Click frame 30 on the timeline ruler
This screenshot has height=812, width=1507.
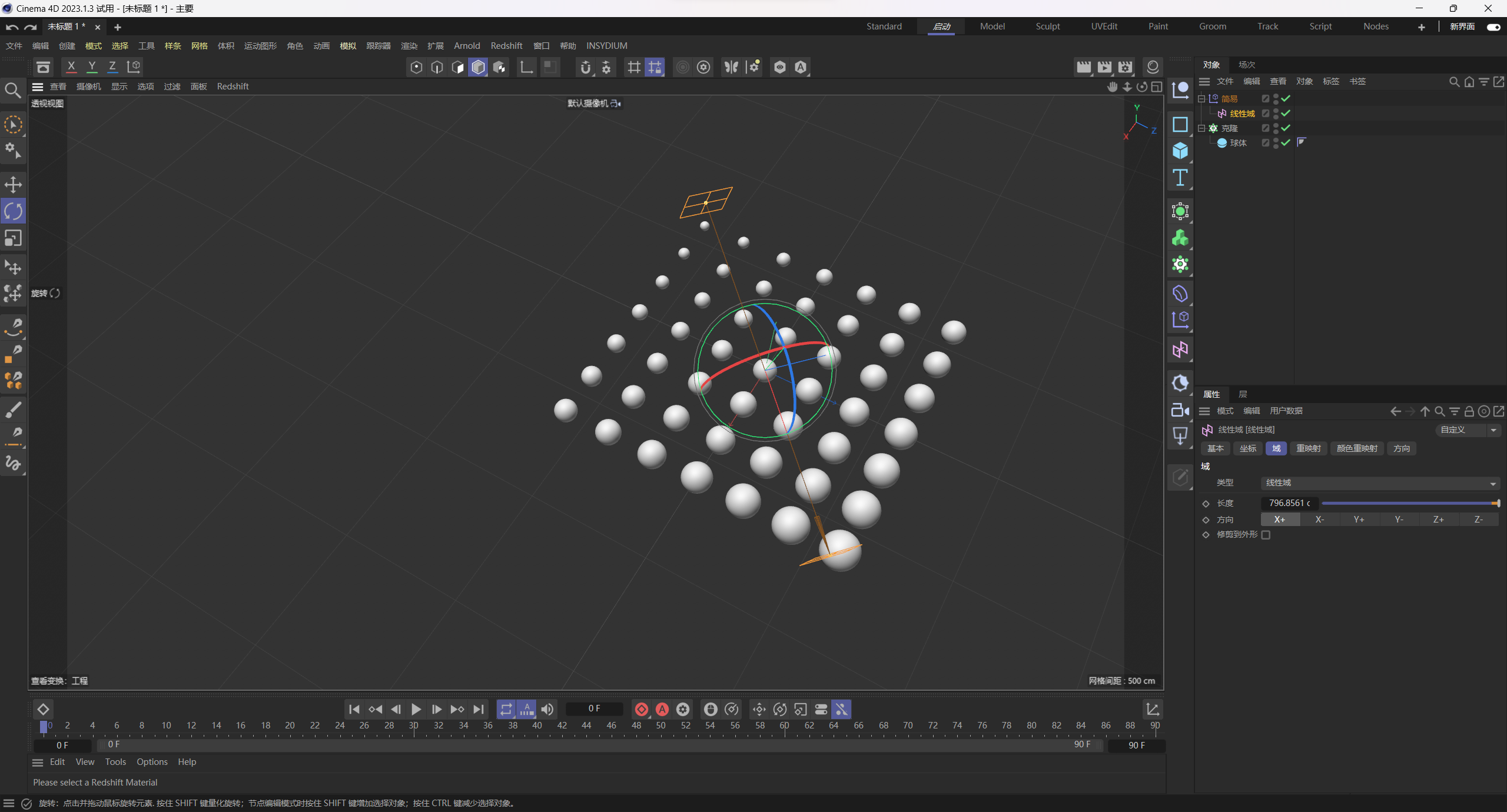click(413, 726)
